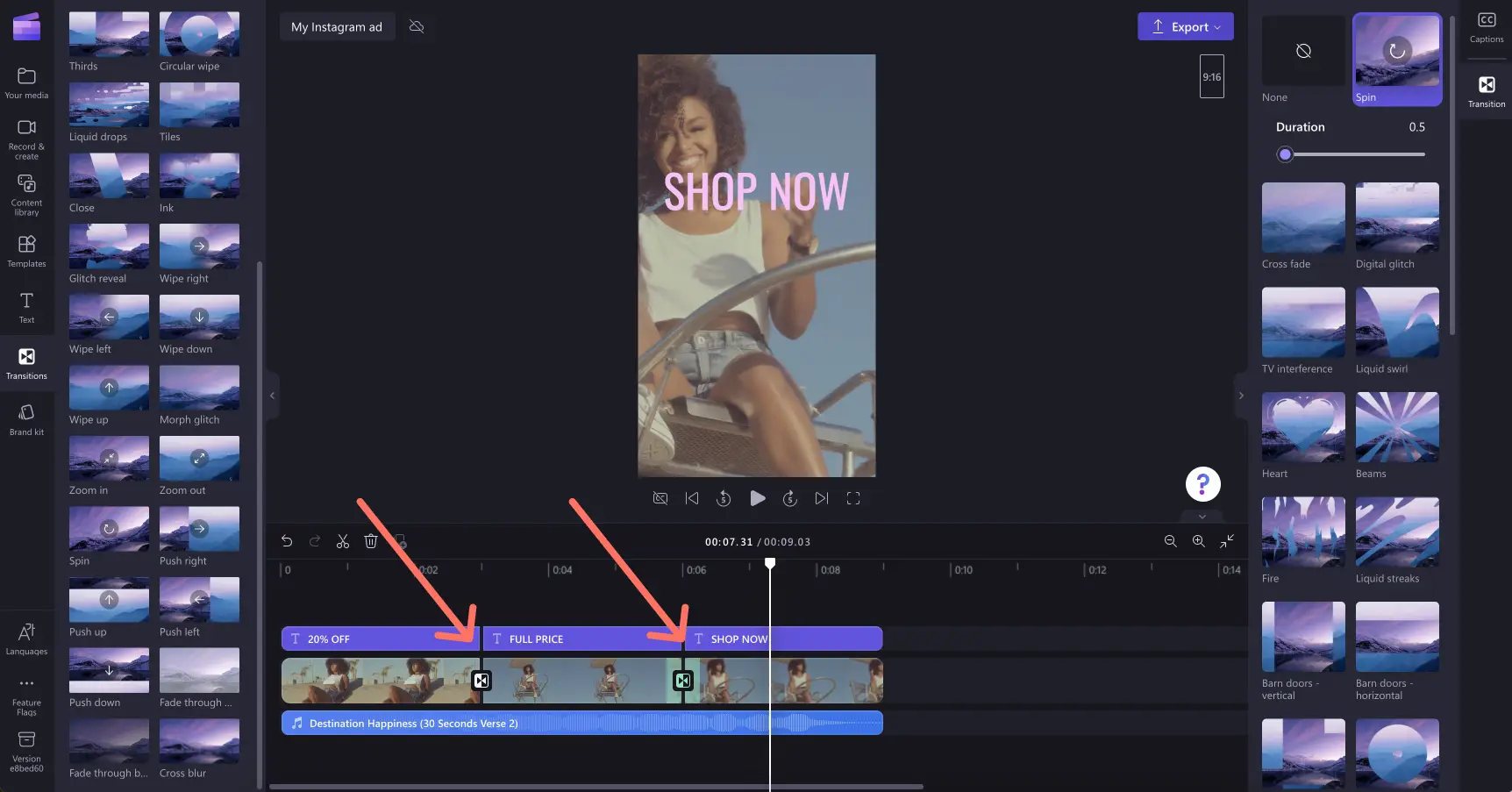Click the Delete trash icon
Viewport: 1512px width, 792px height.
[371, 541]
